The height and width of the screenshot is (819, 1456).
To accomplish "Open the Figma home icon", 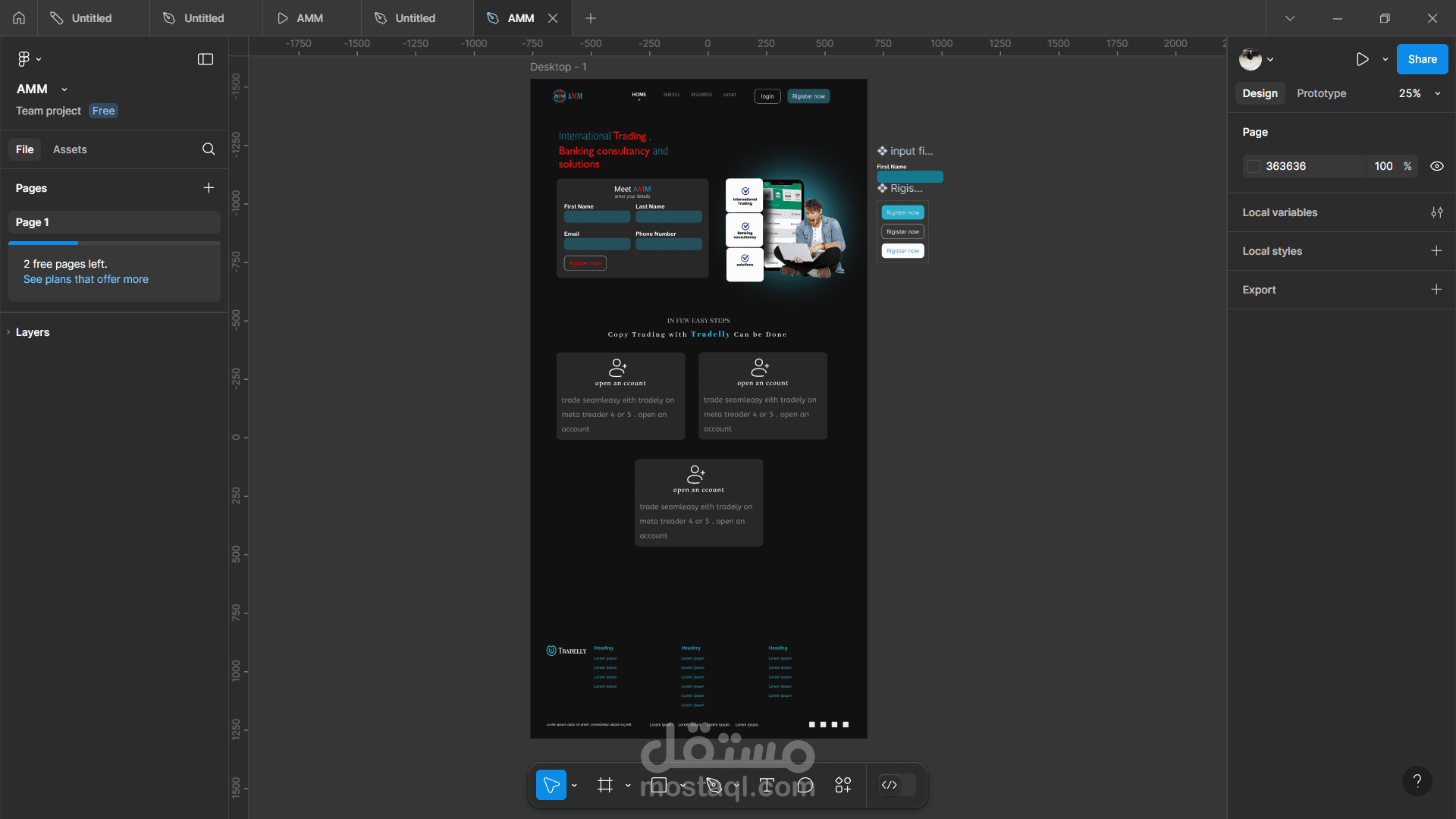I will [x=19, y=18].
